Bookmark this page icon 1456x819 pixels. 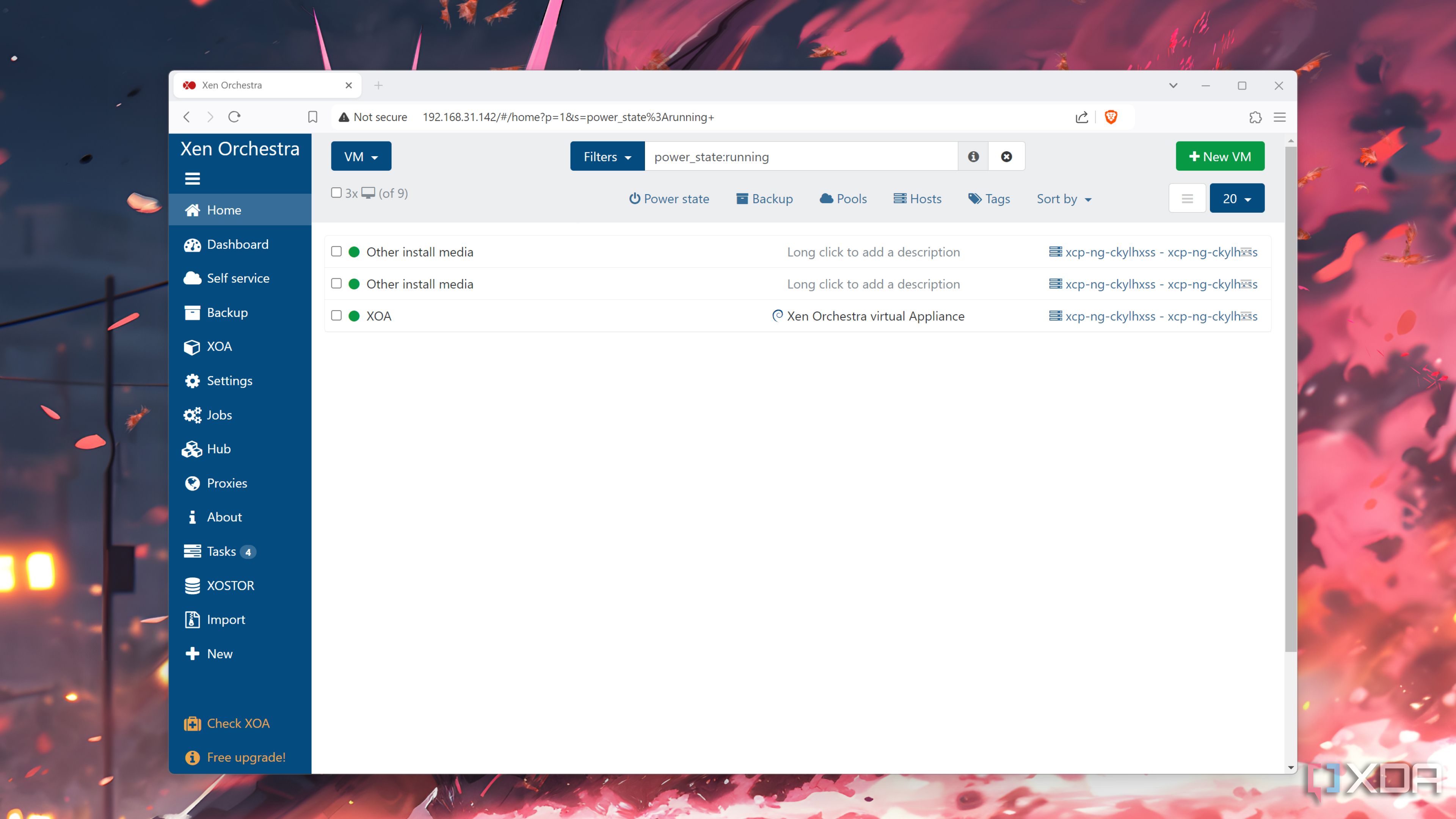click(312, 117)
